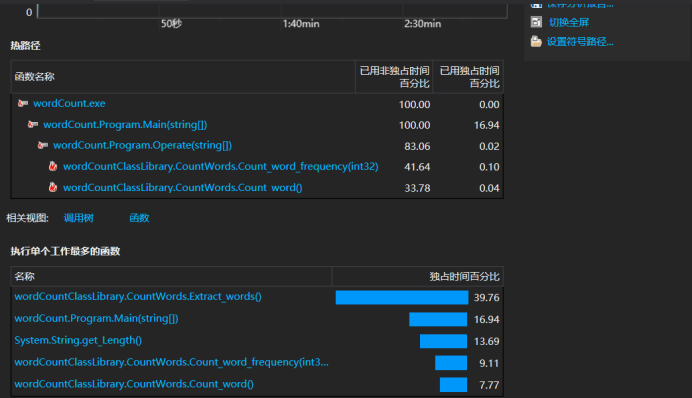692x398 pixels.
Task: Open CountWords.Count_word() in top functions list
Action: coord(134,384)
